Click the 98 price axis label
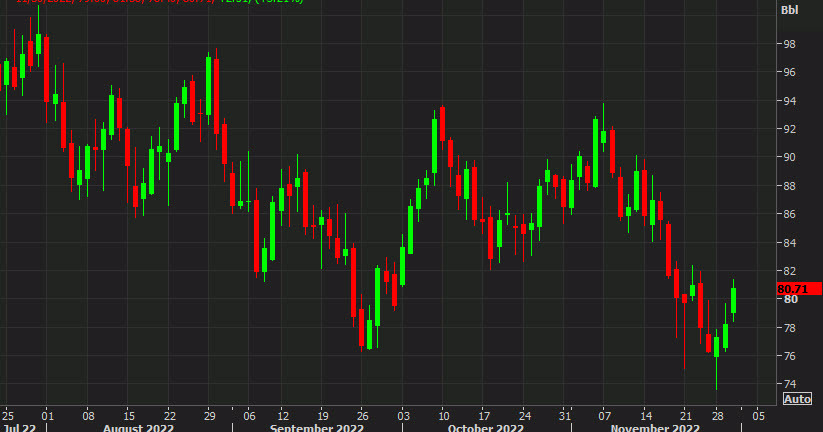Image resolution: width=823 pixels, height=432 pixels. (x=789, y=44)
